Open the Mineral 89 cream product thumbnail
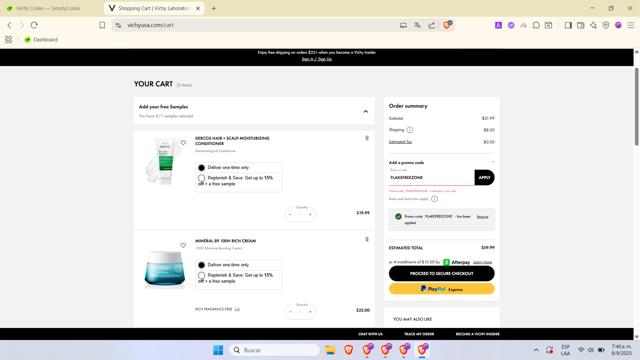Screen dimensions: 640x360 pos(165,269)
